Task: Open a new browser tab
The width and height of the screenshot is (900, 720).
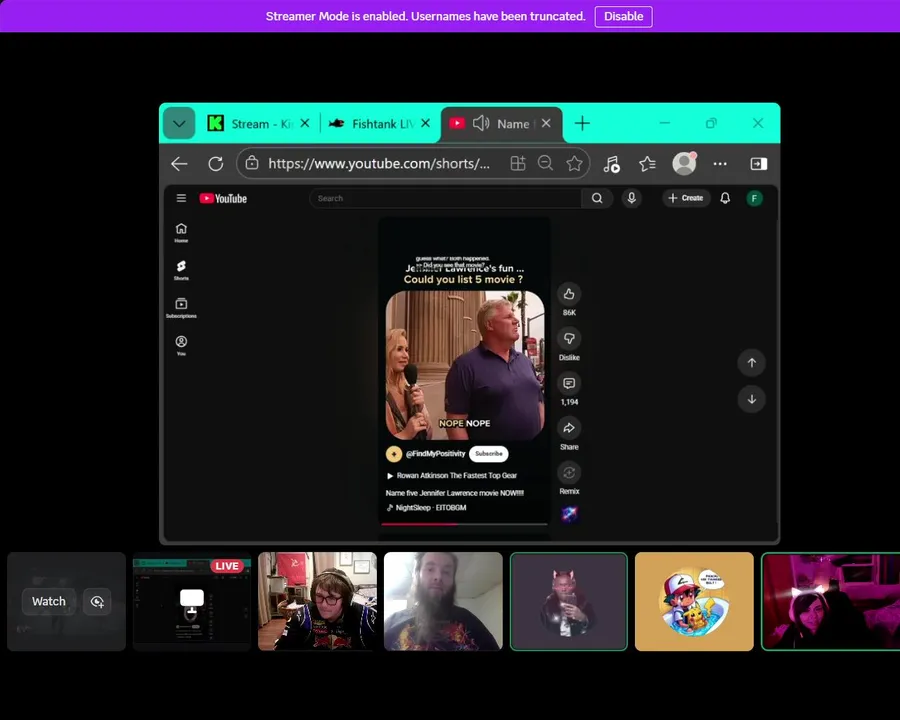Action: point(582,123)
